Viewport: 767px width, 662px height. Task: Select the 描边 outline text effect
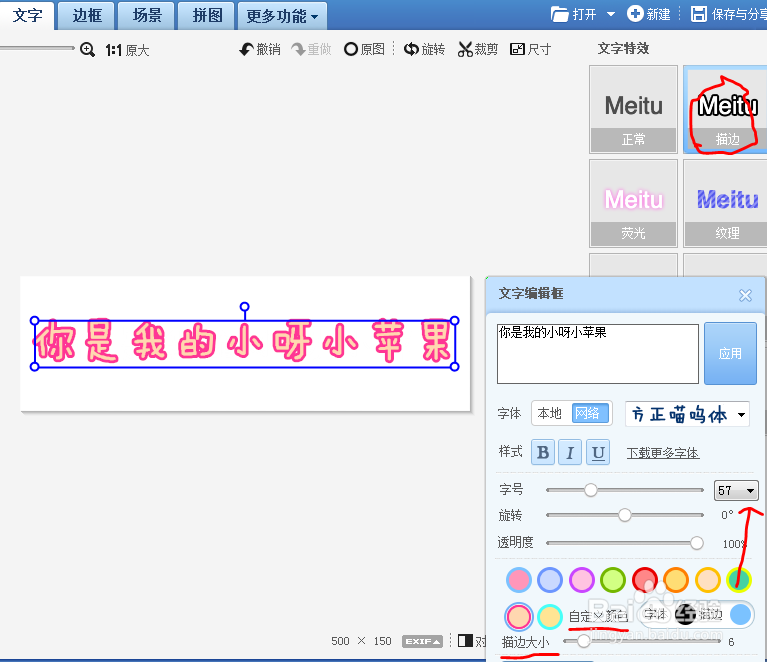725,110
